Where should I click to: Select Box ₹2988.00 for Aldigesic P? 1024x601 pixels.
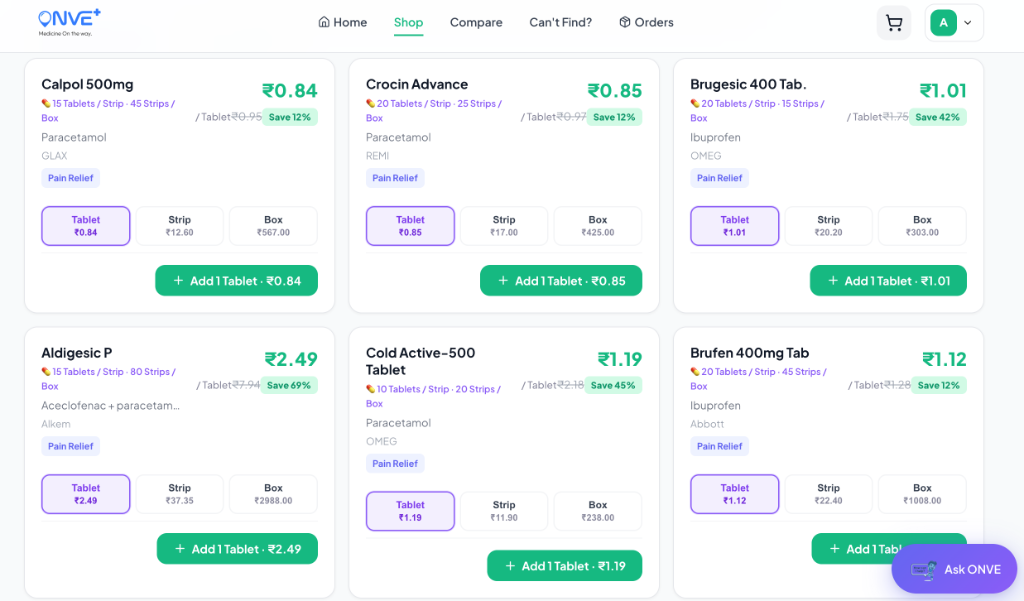pos(273,494)
